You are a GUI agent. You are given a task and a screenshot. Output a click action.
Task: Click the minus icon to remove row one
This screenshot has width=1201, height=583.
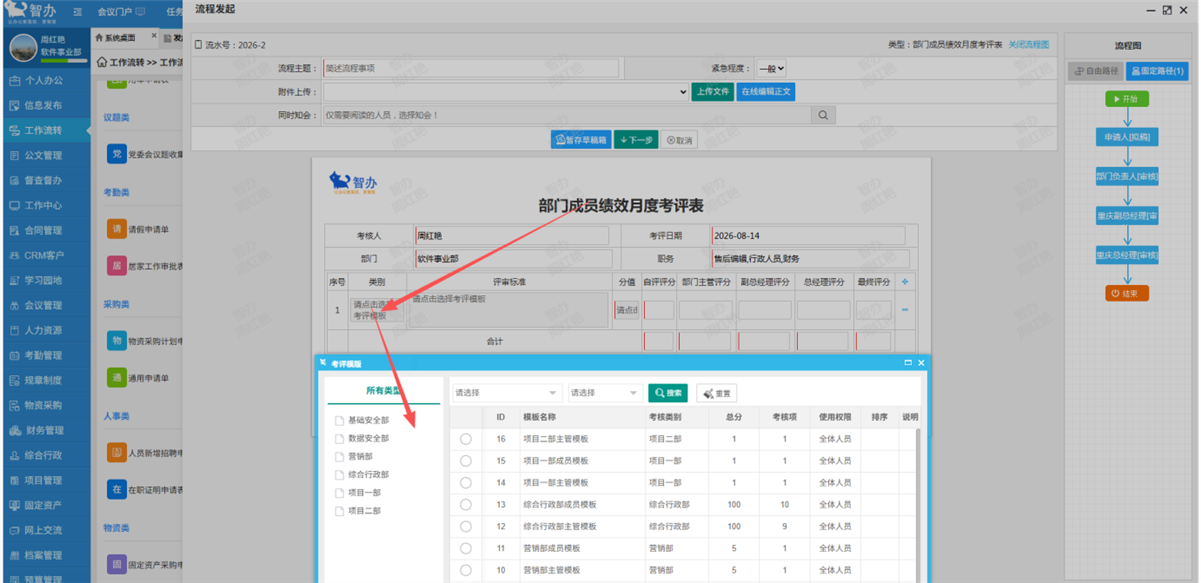click(906, 310)
